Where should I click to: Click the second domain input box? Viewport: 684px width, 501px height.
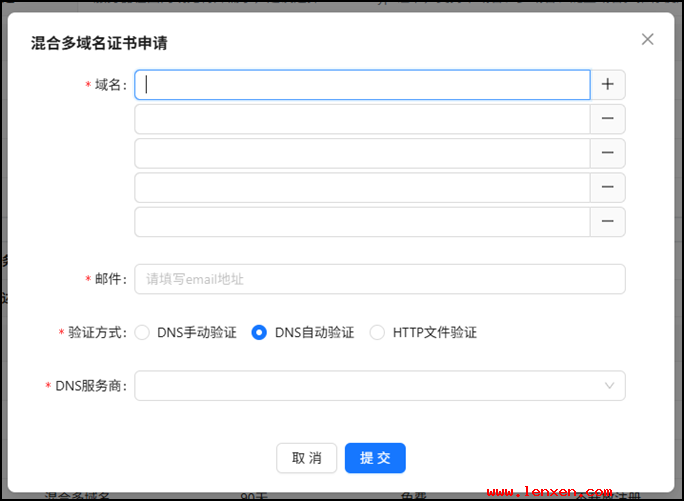362,119
